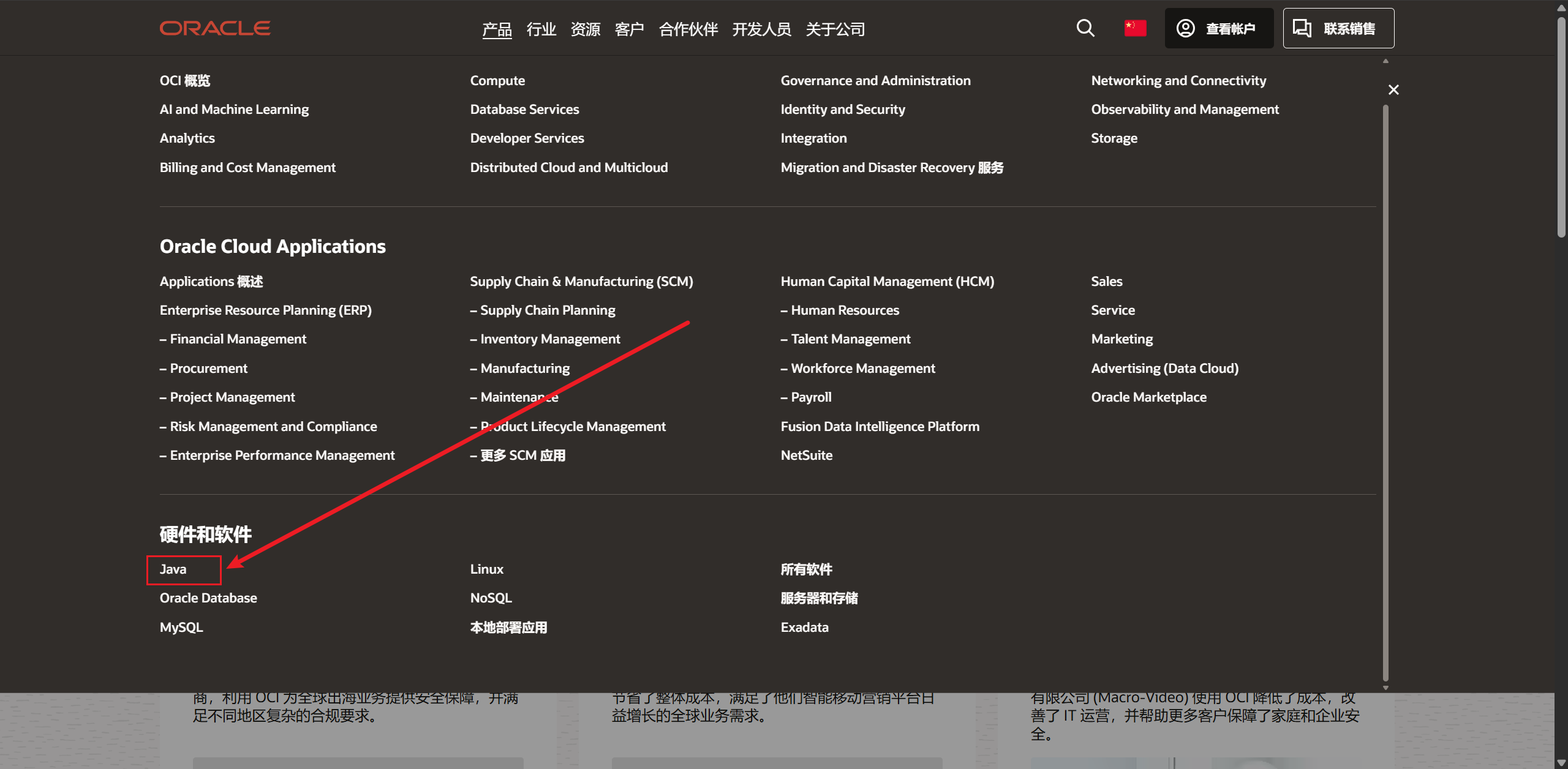Image resolution: width=1568 pixels, height=769 pixels.
Task: Click the China flag country selector
Action: pyautogui.click(x=1135, y=28)
